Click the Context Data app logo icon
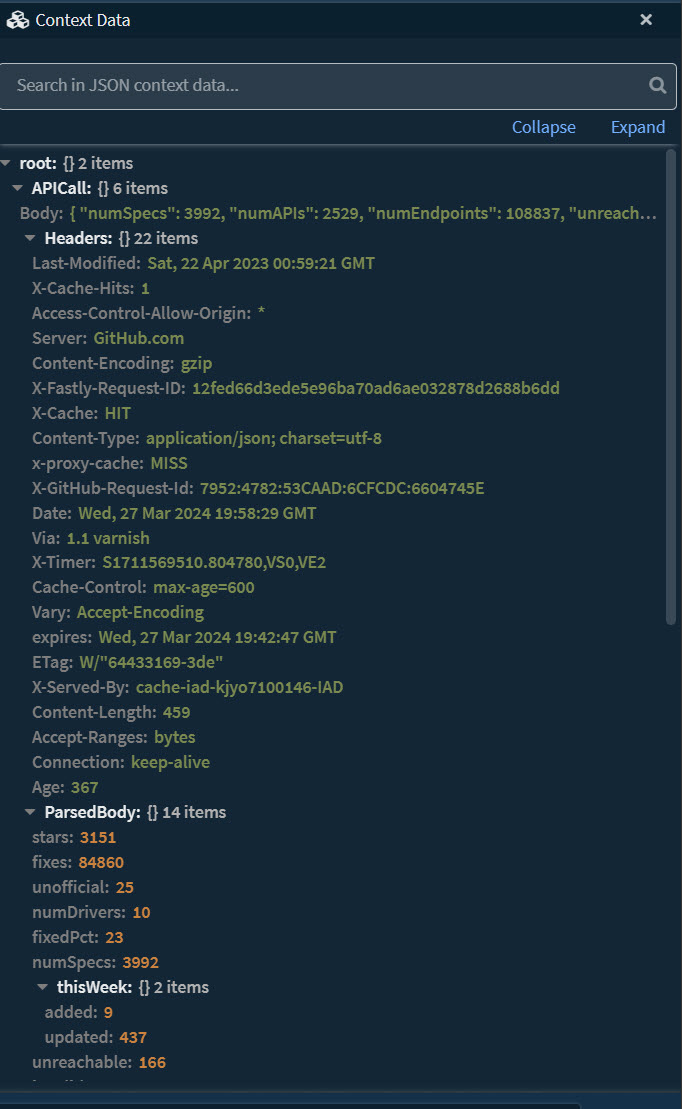Screen dimensions: 682x1109 [17, 19]
